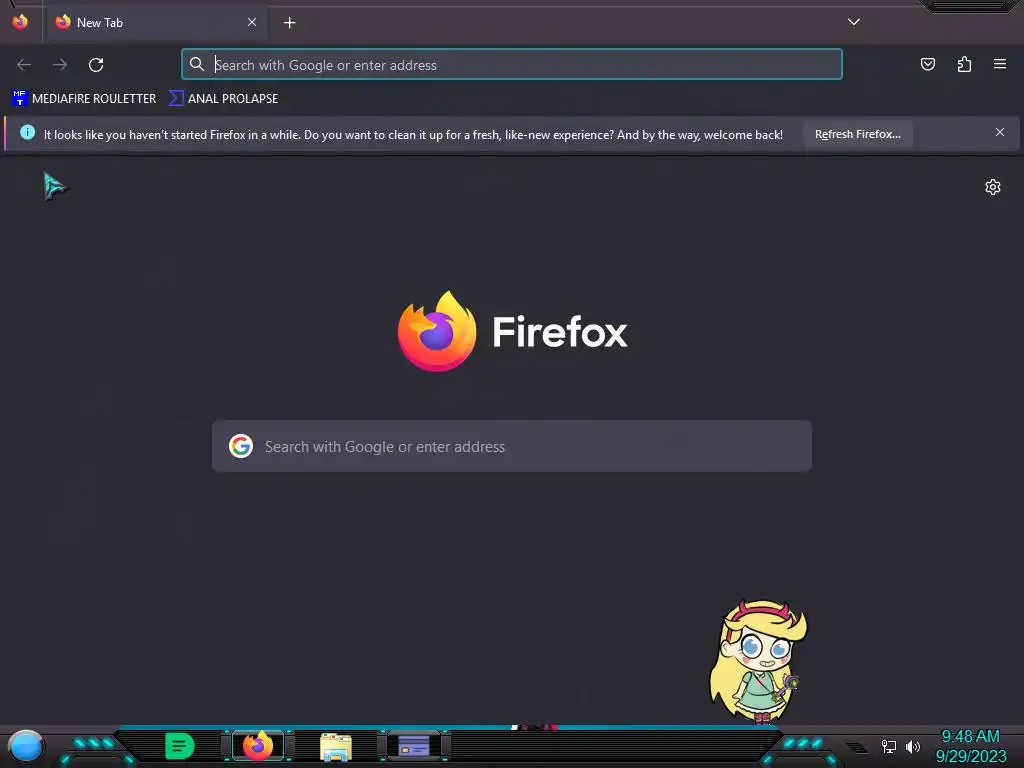Click the cartoon girl desktop mascot

click(758, 661)
